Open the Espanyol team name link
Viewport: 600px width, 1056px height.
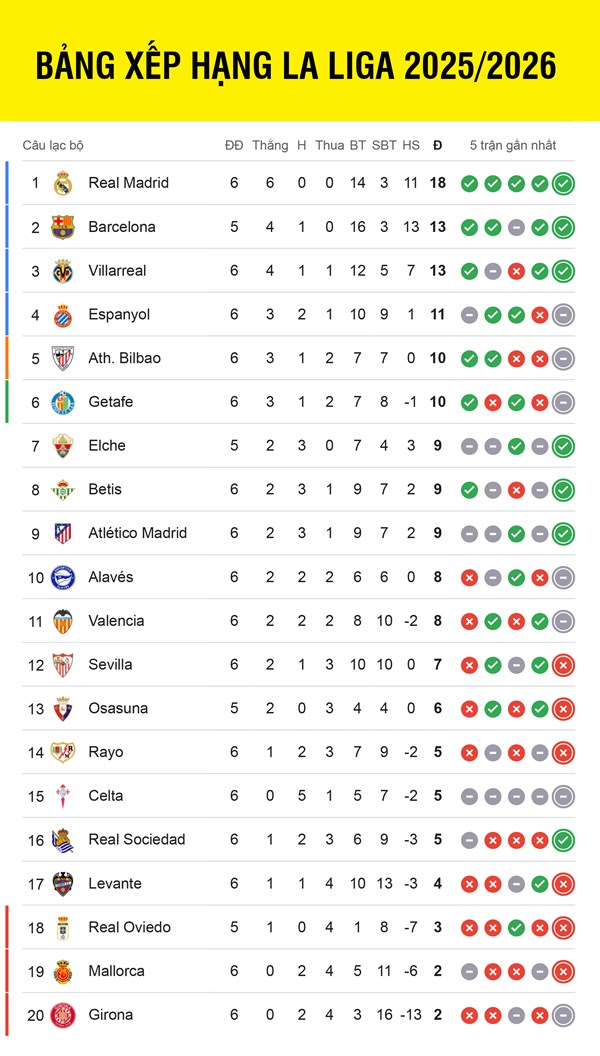[119, 314]
